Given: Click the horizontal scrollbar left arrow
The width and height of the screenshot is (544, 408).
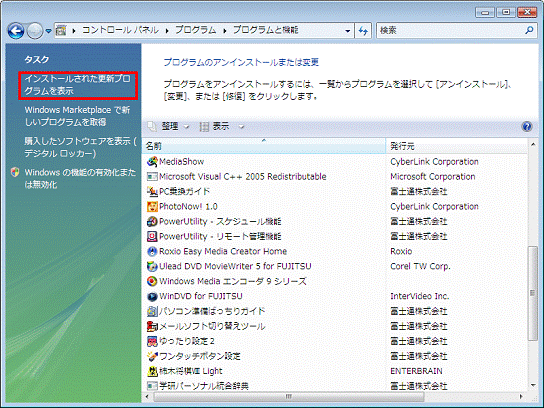Looking at the screenshot, I should [147, 396].
